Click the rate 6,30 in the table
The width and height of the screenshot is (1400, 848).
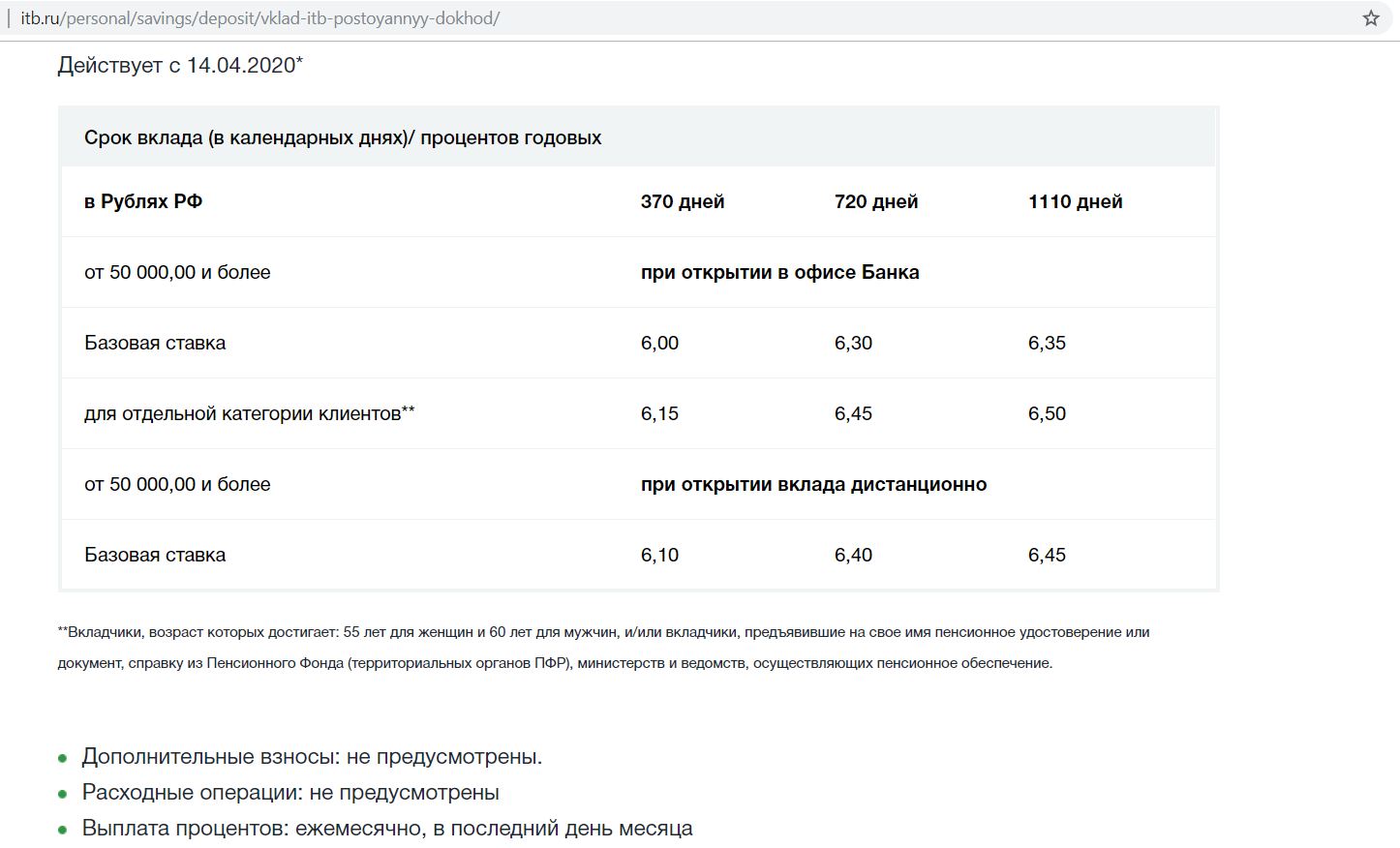click(853, 343)
